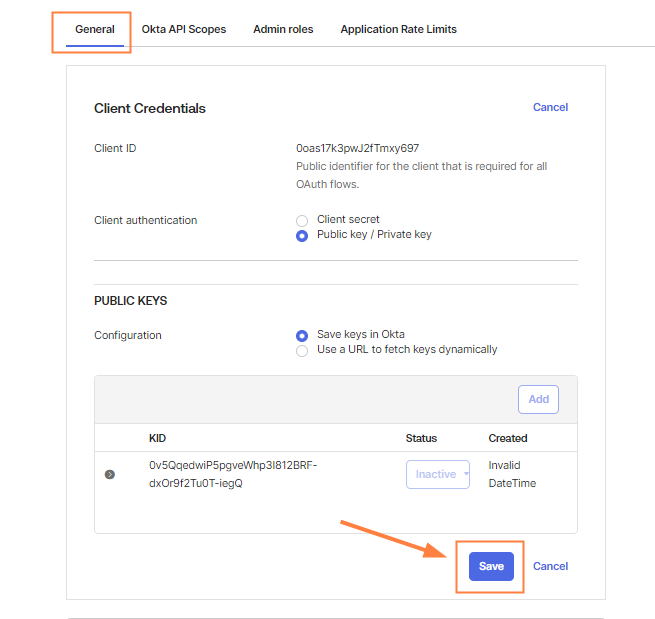Click the Add public key button
This screenshot has height=619, width=655.
(x=538, y=399)
